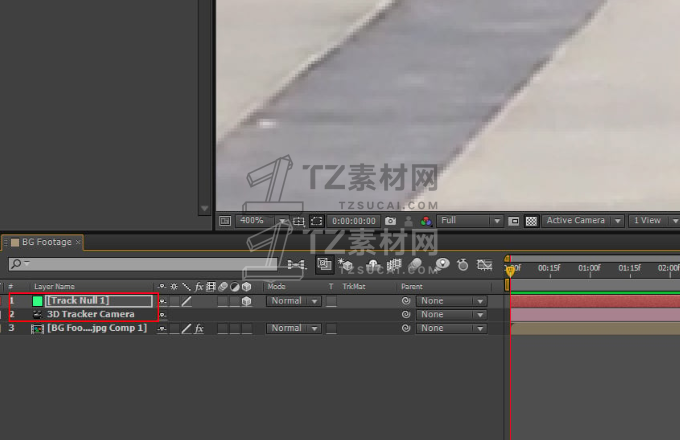This screenshot has width=680, height=440.
Task: Click the 3D Layer column header cube
Action: click(246, 287)
